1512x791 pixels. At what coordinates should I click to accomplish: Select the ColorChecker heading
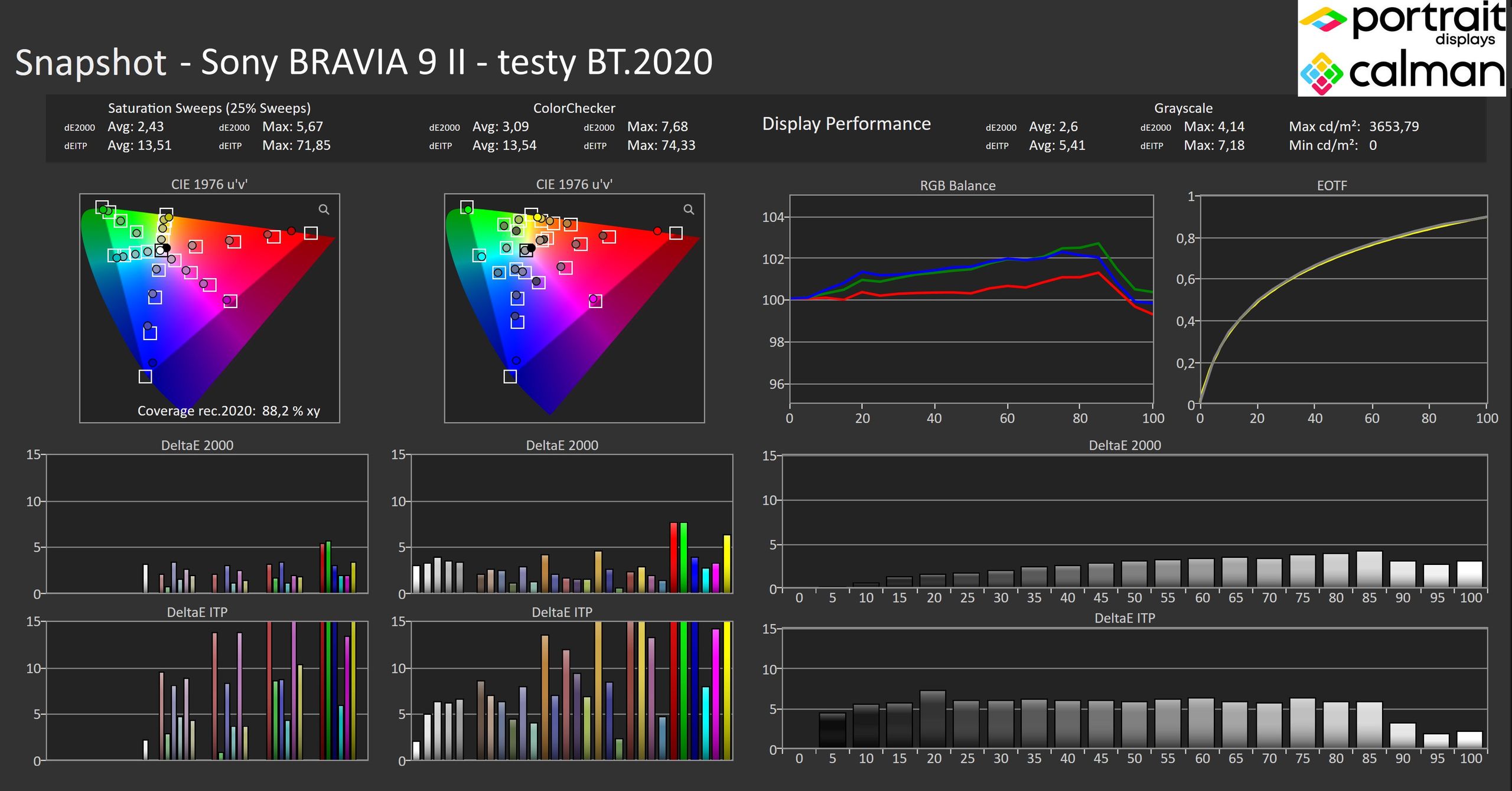click(574, 108)
